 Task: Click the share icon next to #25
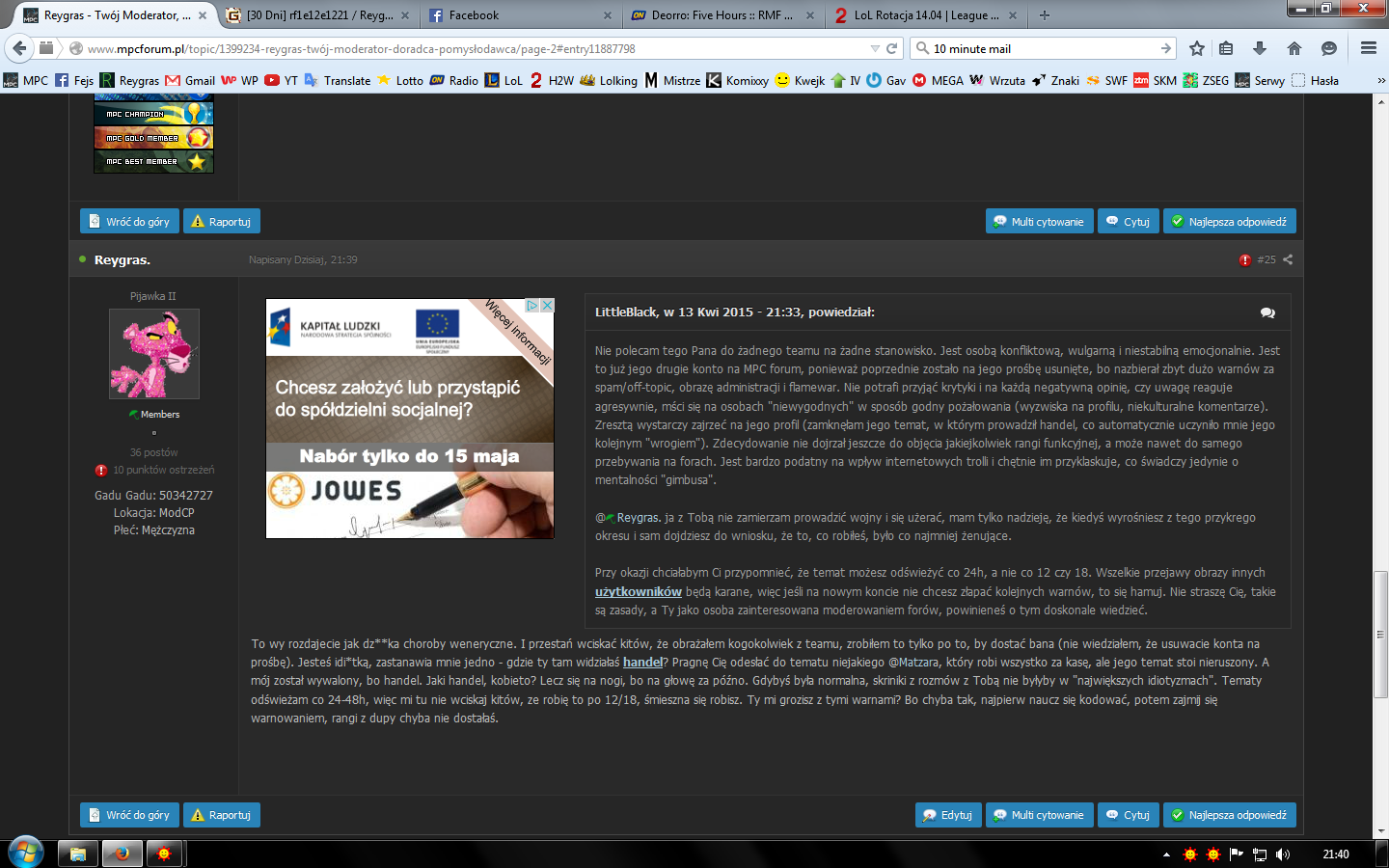(1288, 259)
